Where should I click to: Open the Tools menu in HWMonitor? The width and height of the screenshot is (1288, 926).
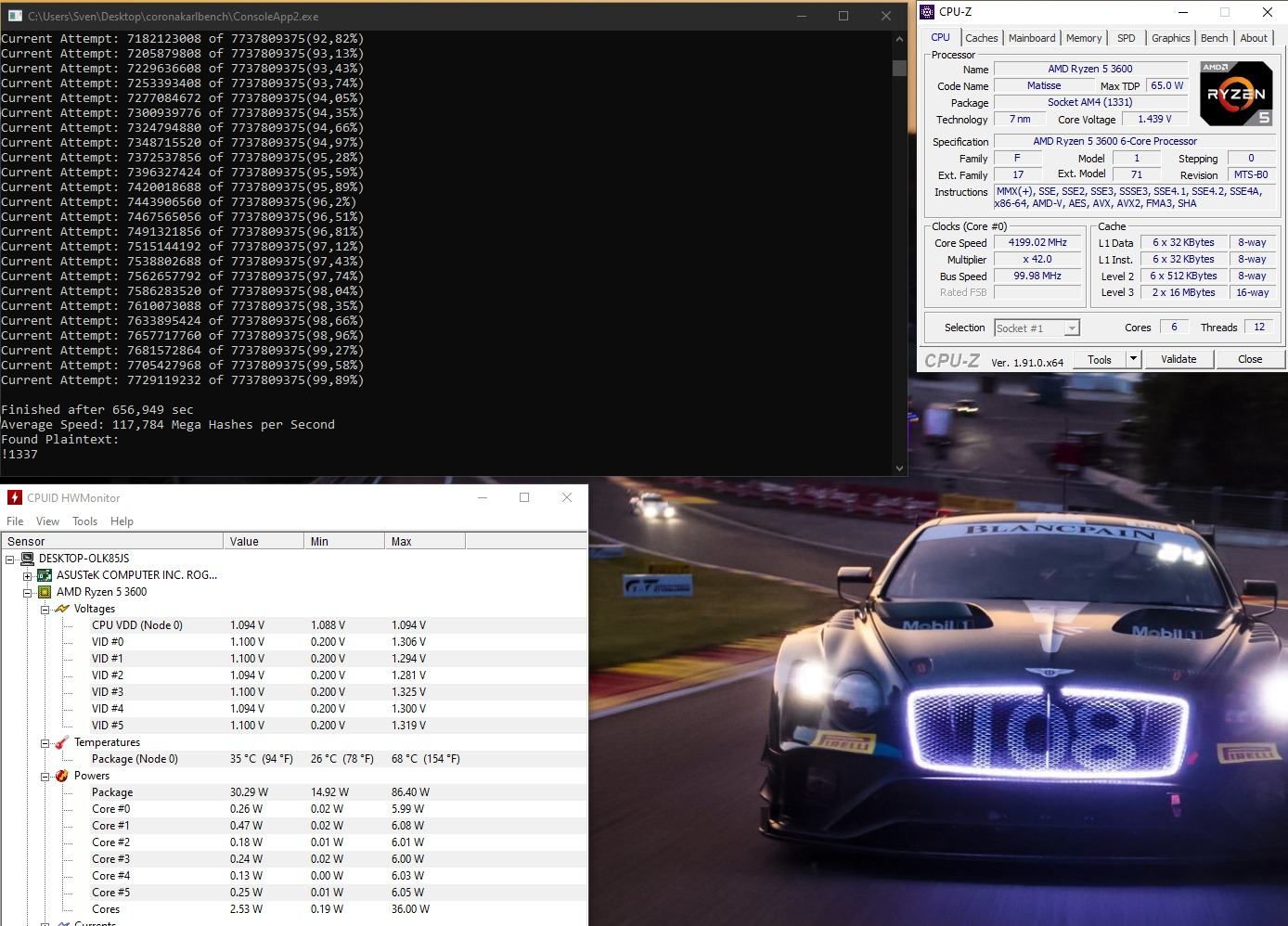coord(84,521)
